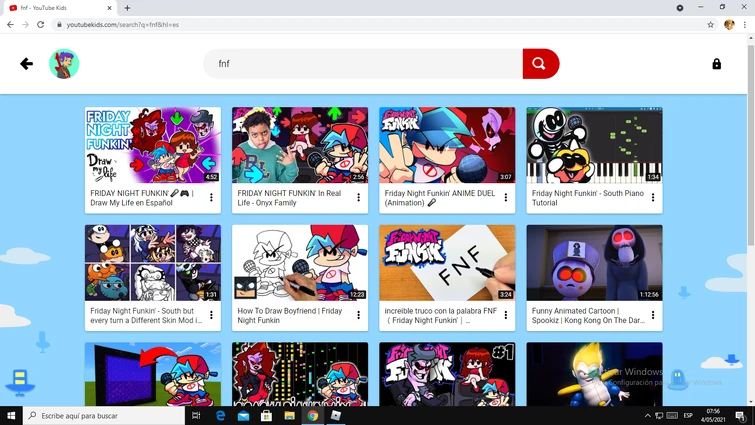Open title 'Friday Night Funkin' - South Piano Tutorial'
755x425 pixels.
[587, 198]
